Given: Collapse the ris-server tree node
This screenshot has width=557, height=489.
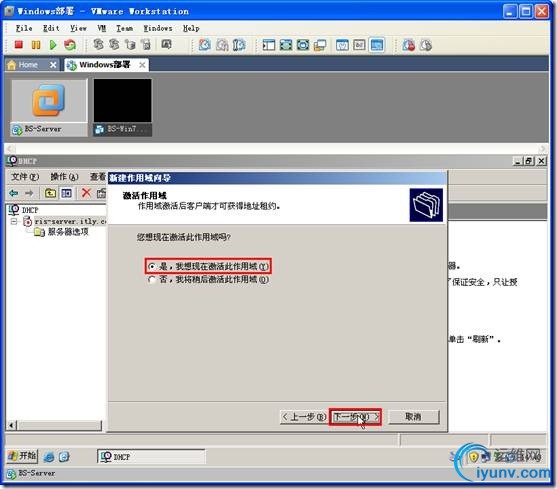Looking at the screenshot, I should pyautogui.click(x=14, y=222).
